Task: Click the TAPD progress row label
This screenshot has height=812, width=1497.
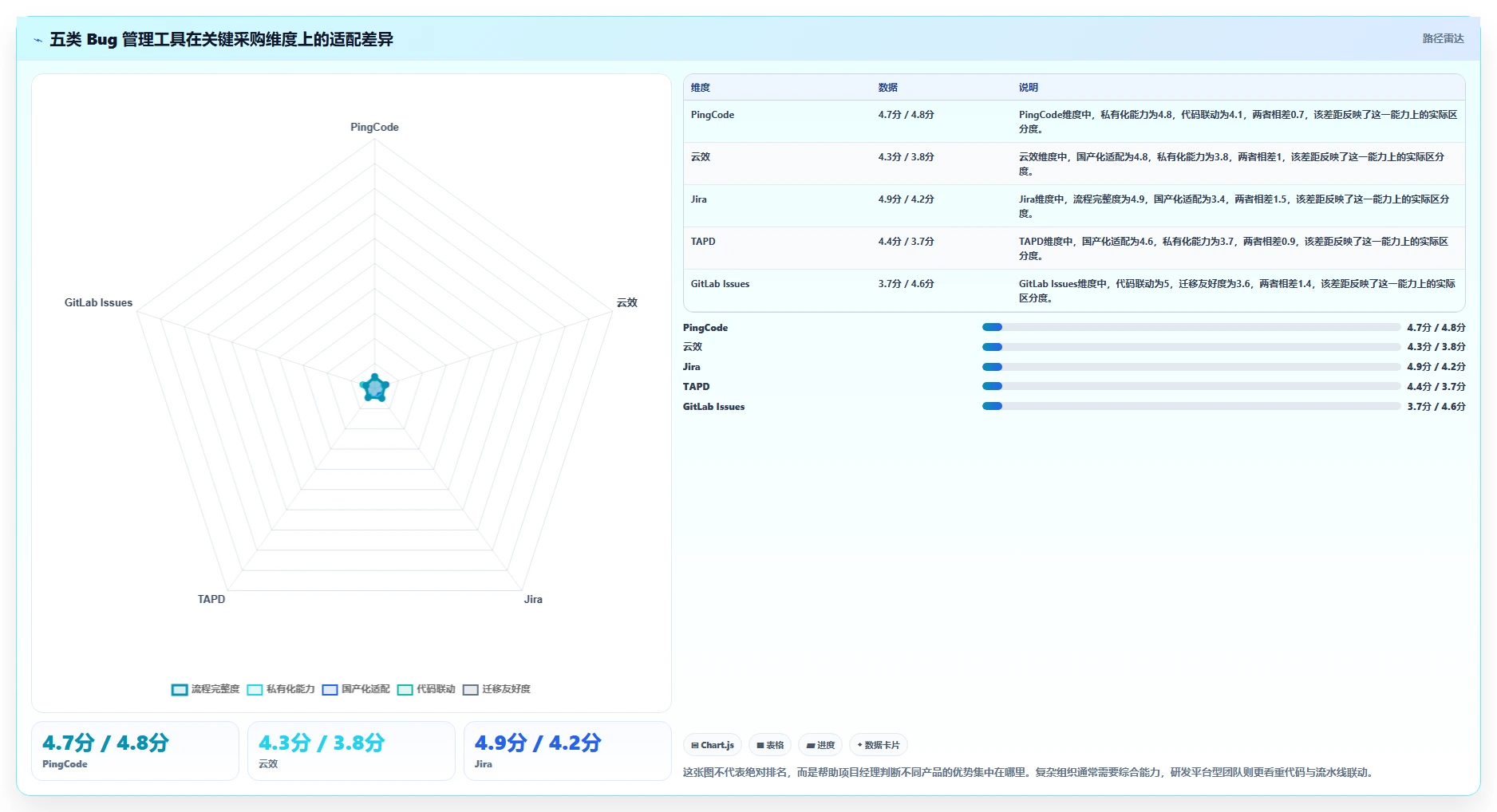Action: pos(696,387)
